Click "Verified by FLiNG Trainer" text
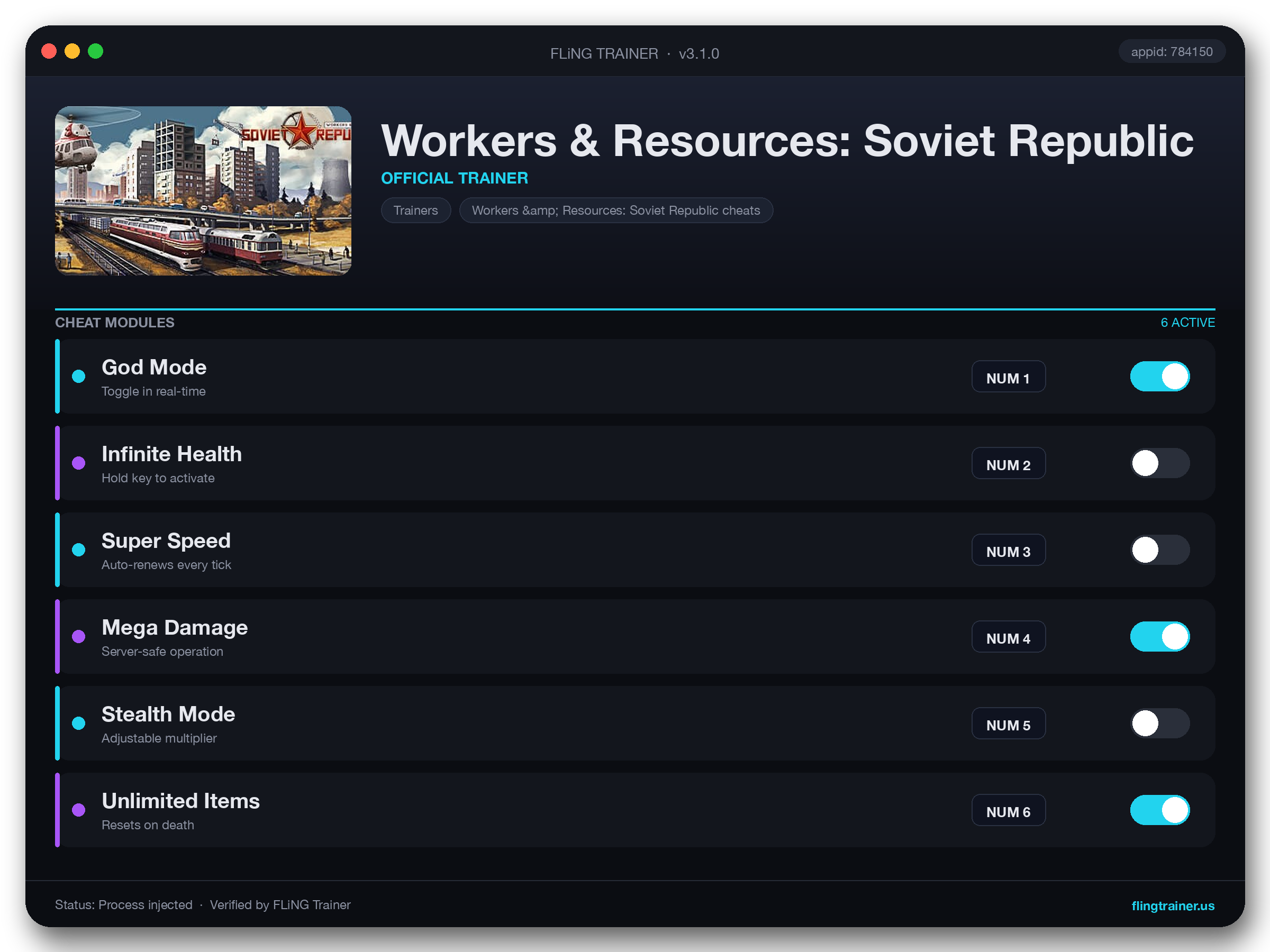The image size is (1270, 952). [x=280, y=905]
